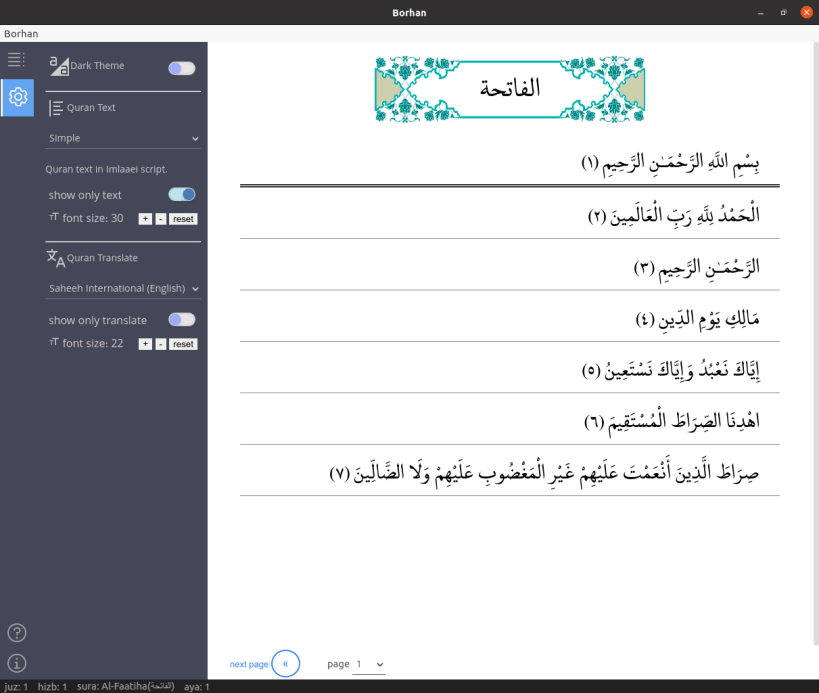Enable the Dark Theme switch
Viewport: 819px width, 693px height.
tap(182, 68)
